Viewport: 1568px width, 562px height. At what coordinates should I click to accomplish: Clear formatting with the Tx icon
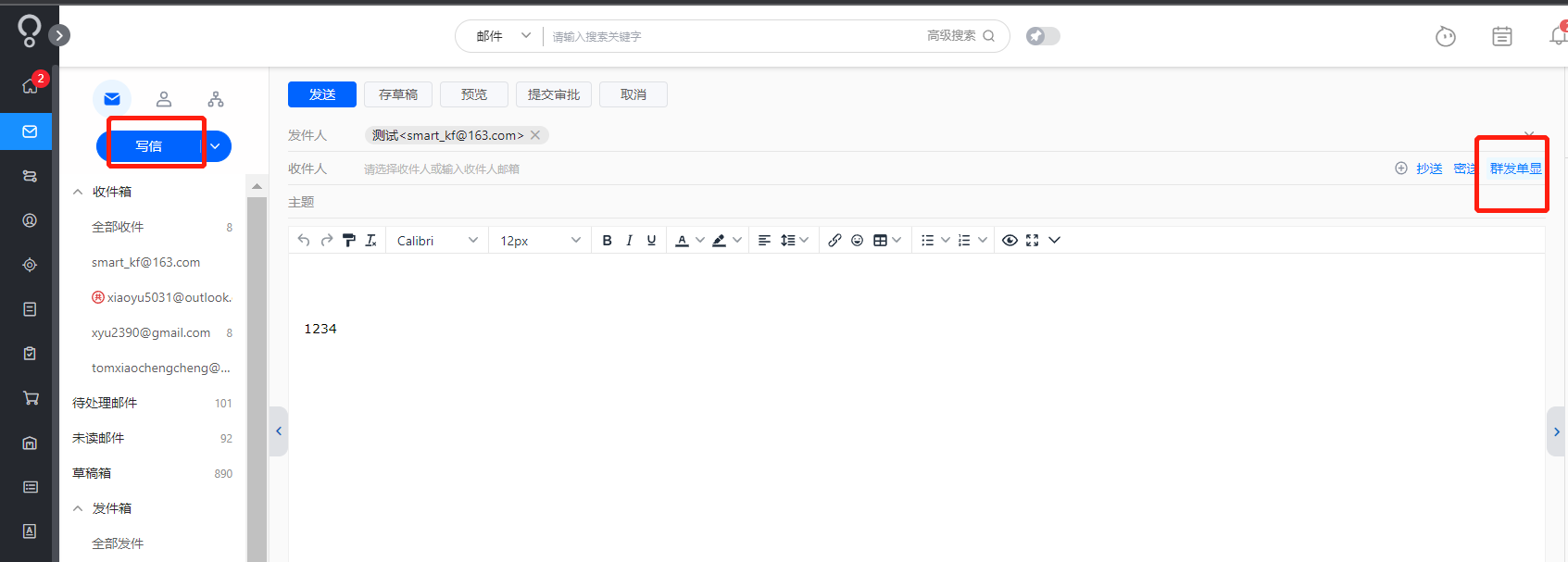point(371,240)
